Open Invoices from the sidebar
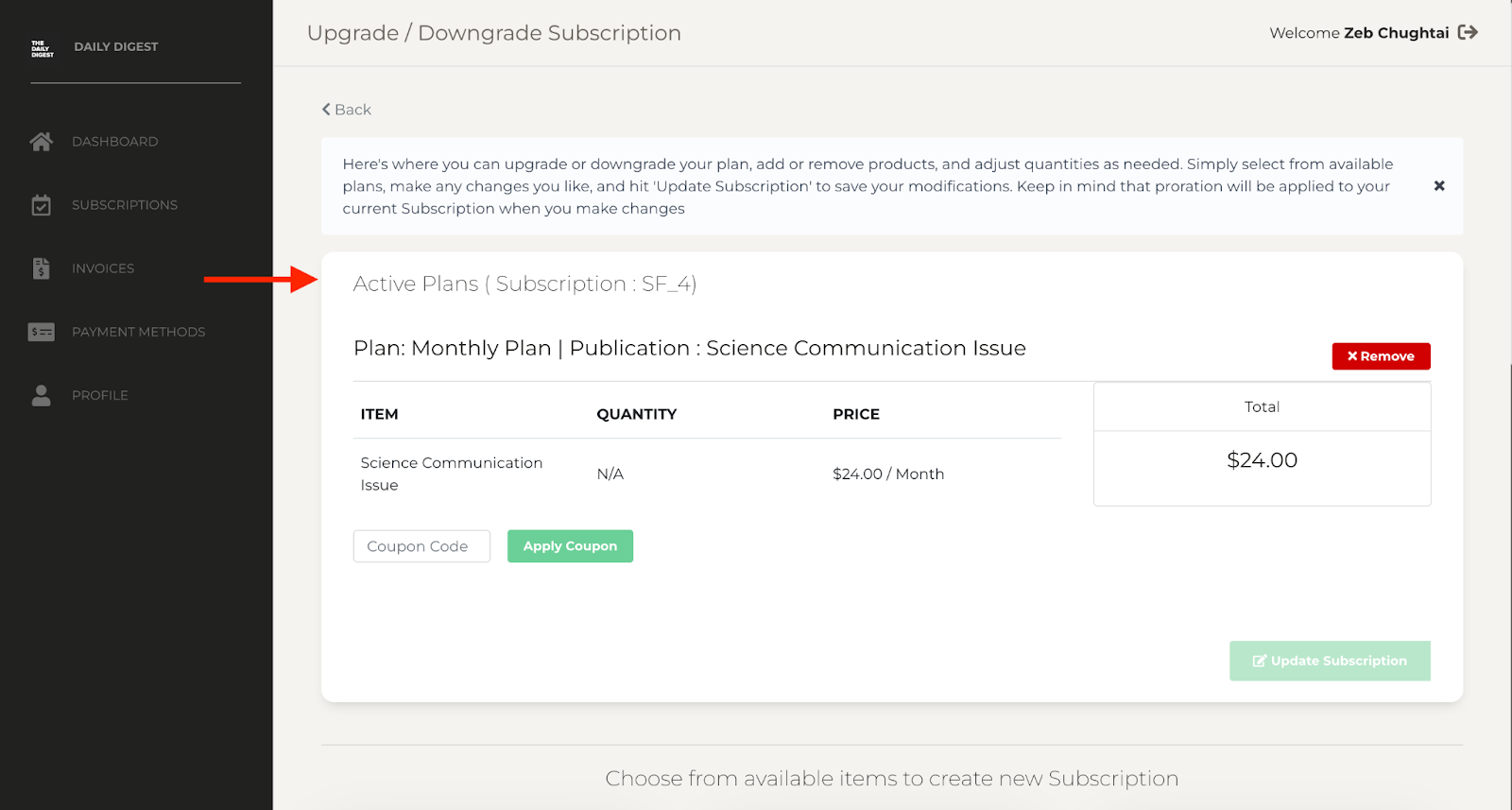 click(103, 268)
